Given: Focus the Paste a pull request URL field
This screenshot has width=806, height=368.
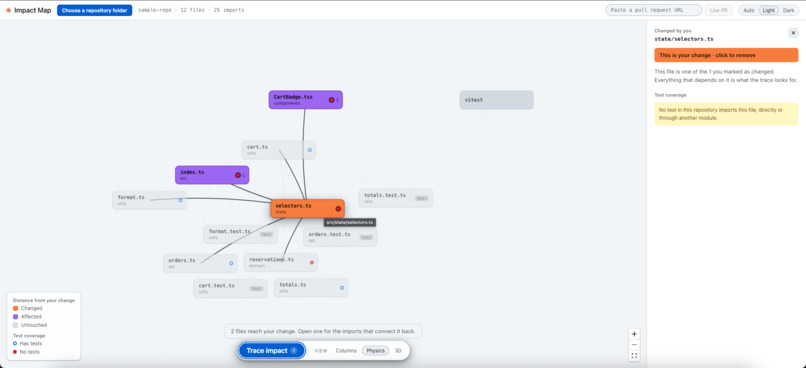Looking at the screenshot, I should coord(653,10).
